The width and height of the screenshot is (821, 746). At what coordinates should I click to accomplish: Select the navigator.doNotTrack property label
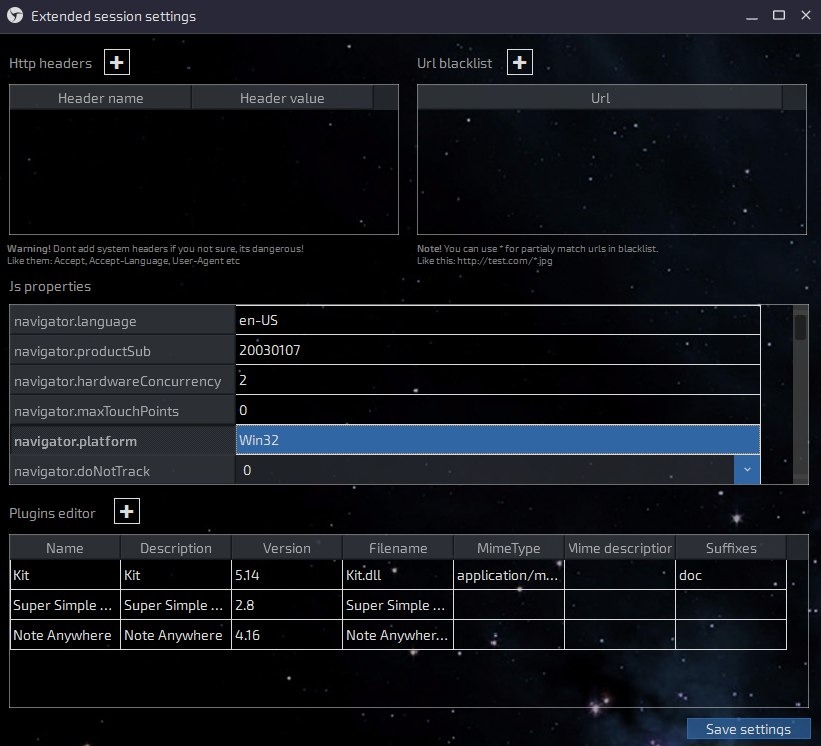tap(123, 471)
